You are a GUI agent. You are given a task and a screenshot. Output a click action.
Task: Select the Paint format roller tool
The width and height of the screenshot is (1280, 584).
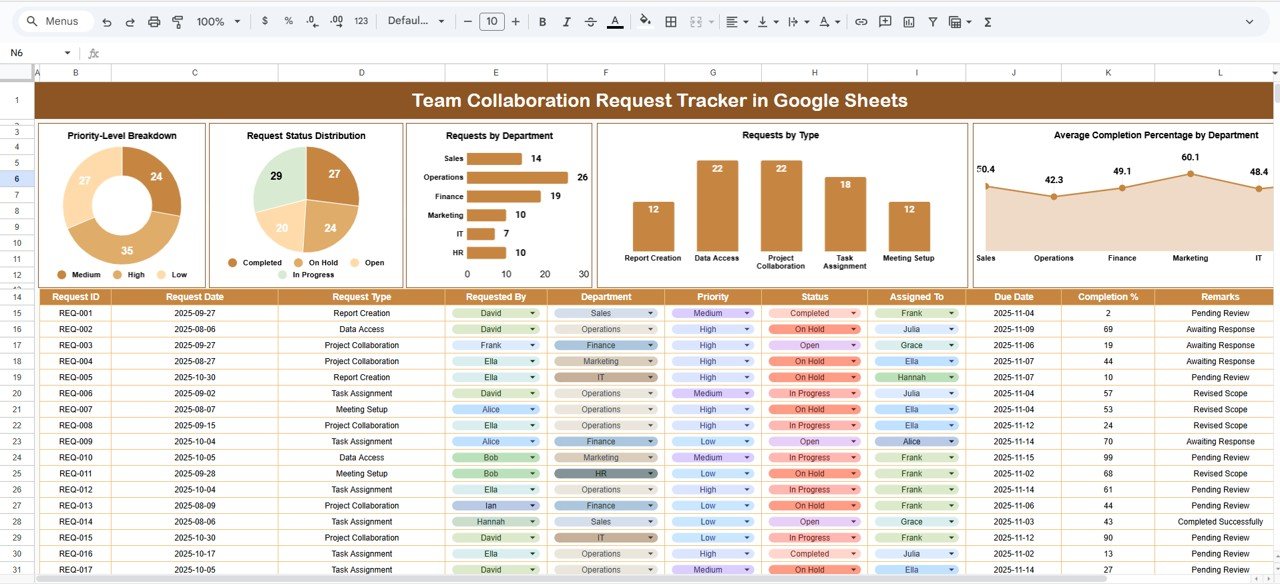point(177,21)
